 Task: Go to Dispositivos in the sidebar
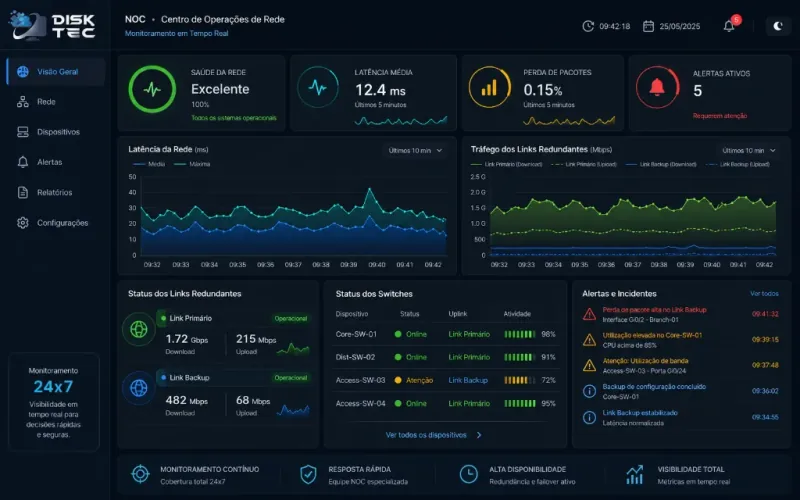click(x=48, y=132)
